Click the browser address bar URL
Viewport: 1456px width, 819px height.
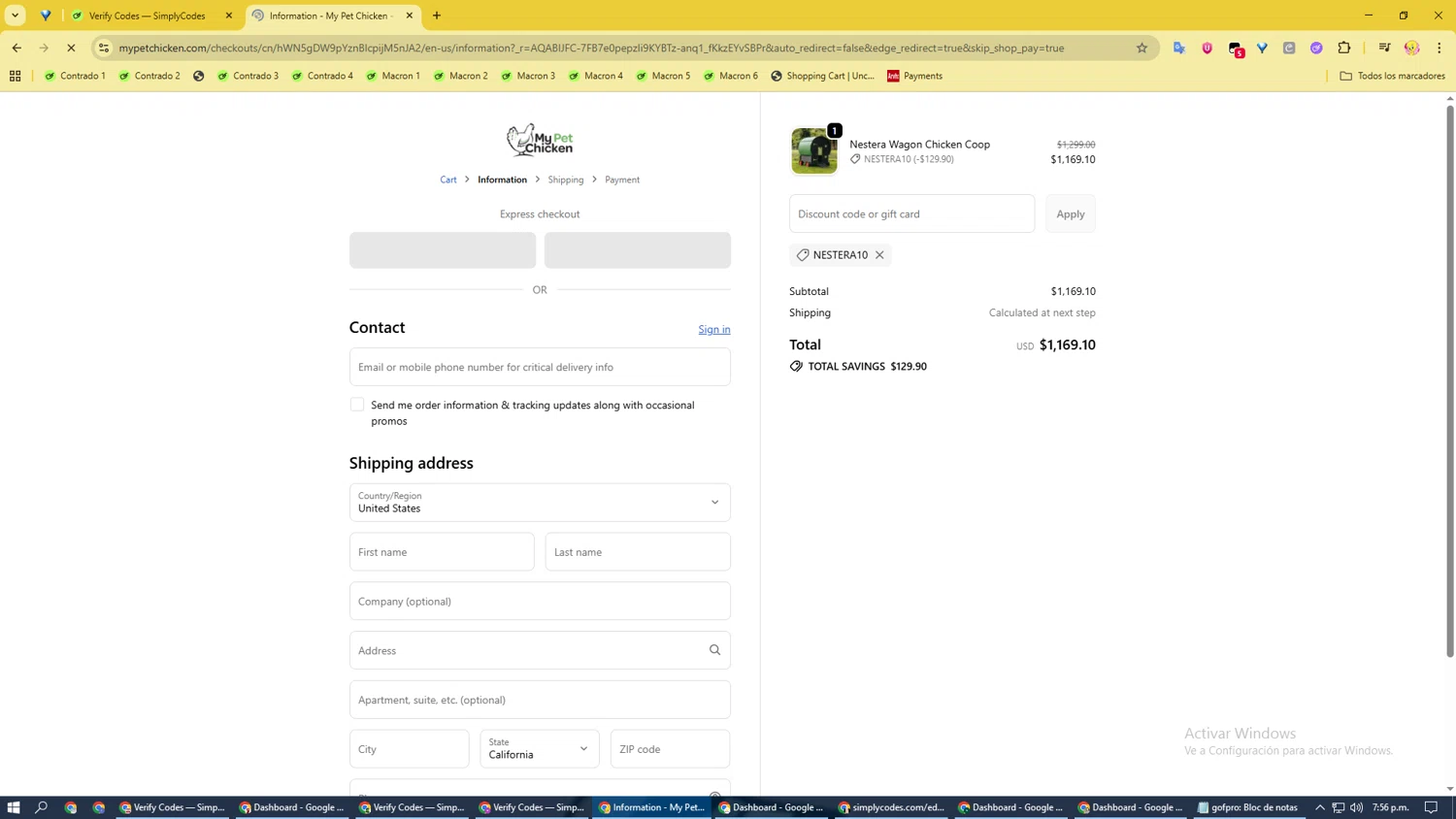pyautogui.click(x=591, y=48)
